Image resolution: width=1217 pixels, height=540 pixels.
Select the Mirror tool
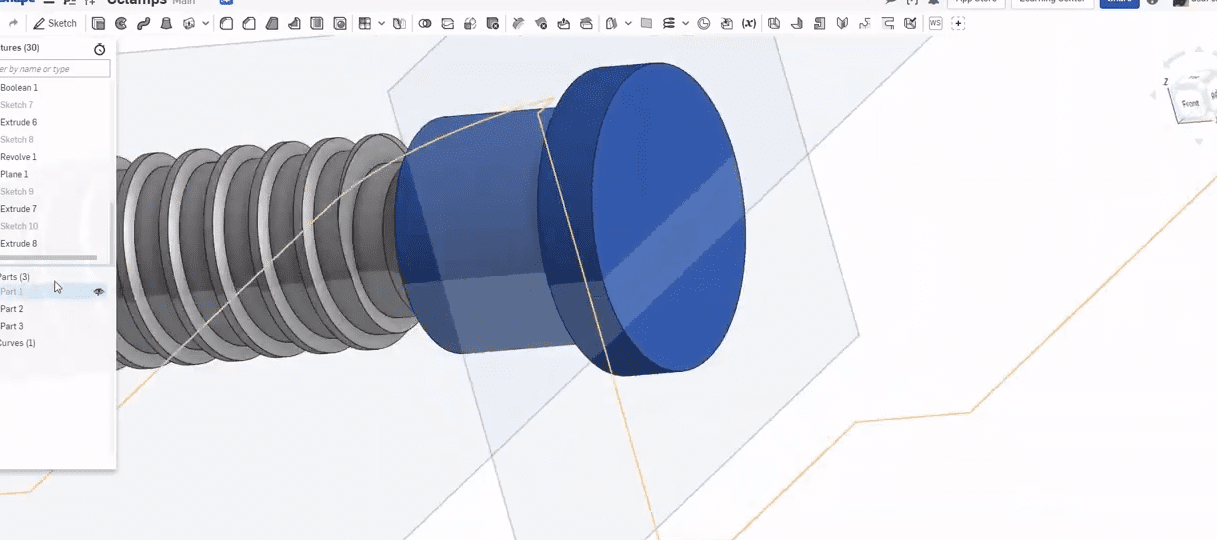tap(399, 23)
